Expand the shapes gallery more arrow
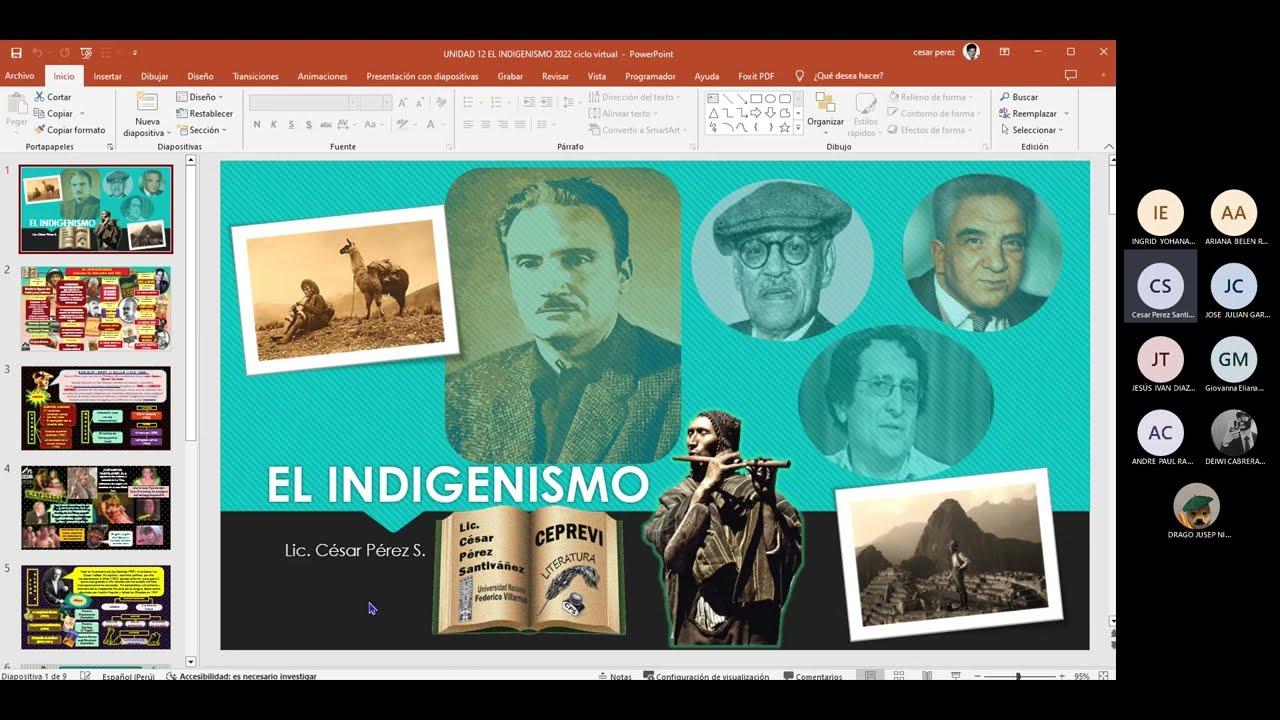The width and height of the screenshot is (1280, 720). pyautogui.click(x=798, y=128)
